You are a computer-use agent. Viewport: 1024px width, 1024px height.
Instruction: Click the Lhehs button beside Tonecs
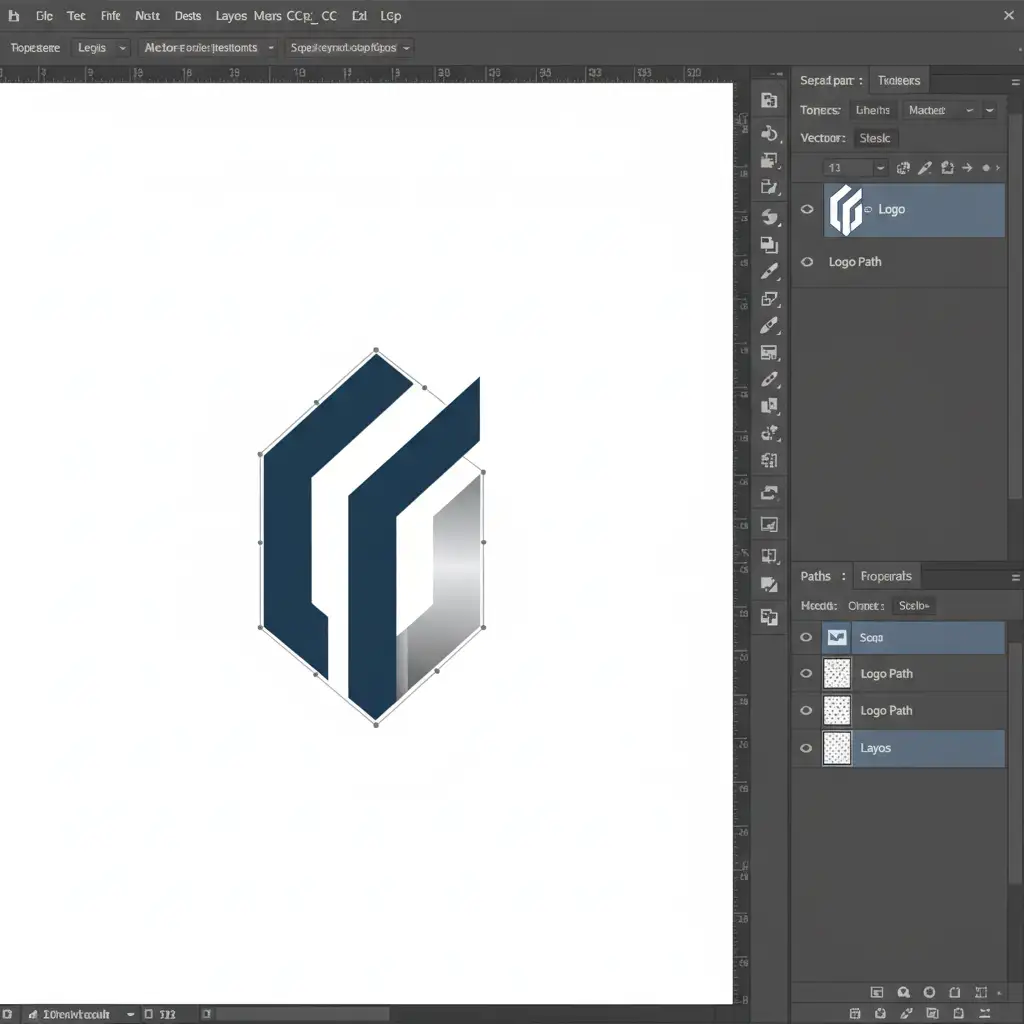click(x=873, y=110)
